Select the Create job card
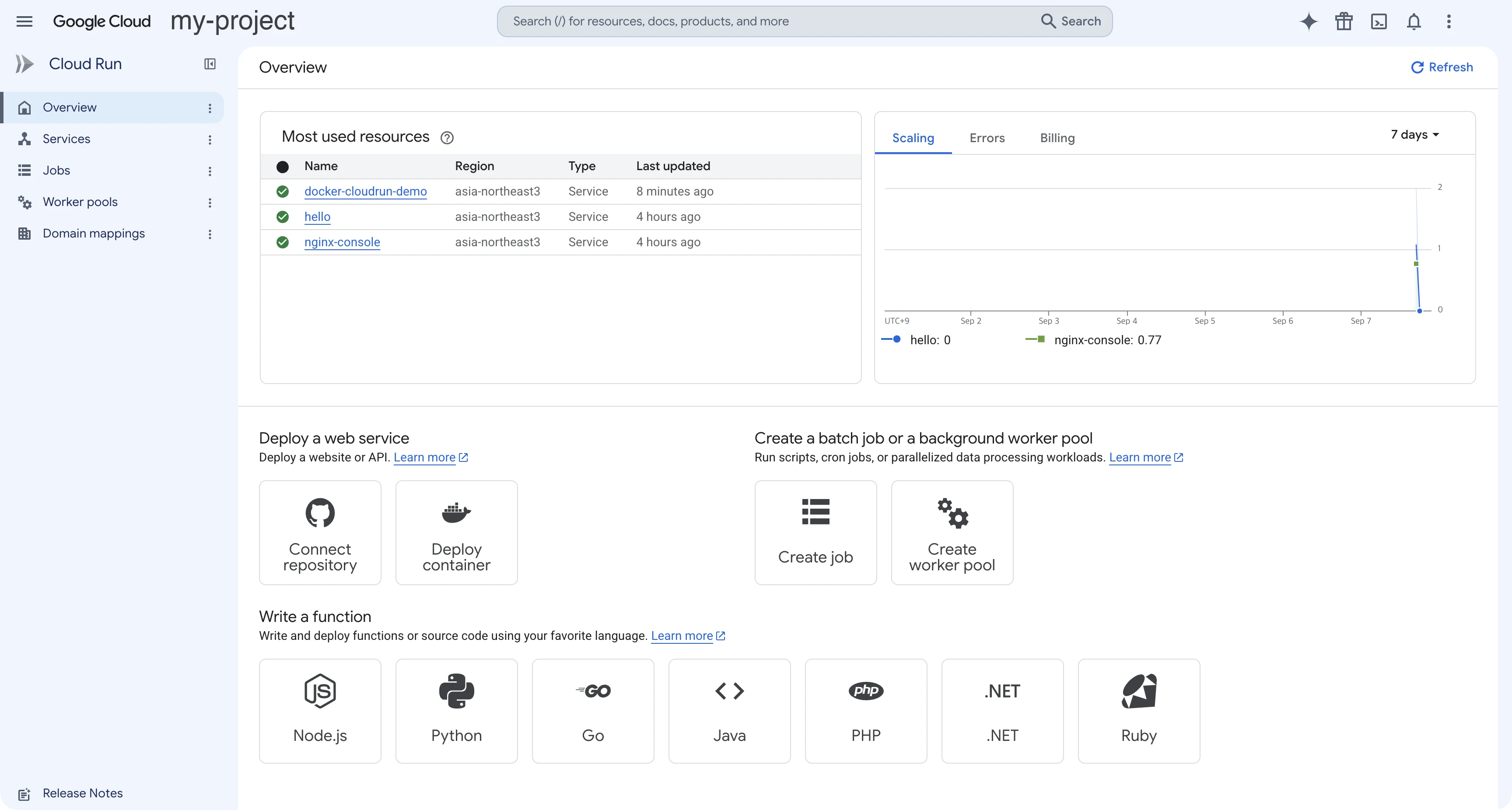 pyautogui.click(x=815, y=532)
